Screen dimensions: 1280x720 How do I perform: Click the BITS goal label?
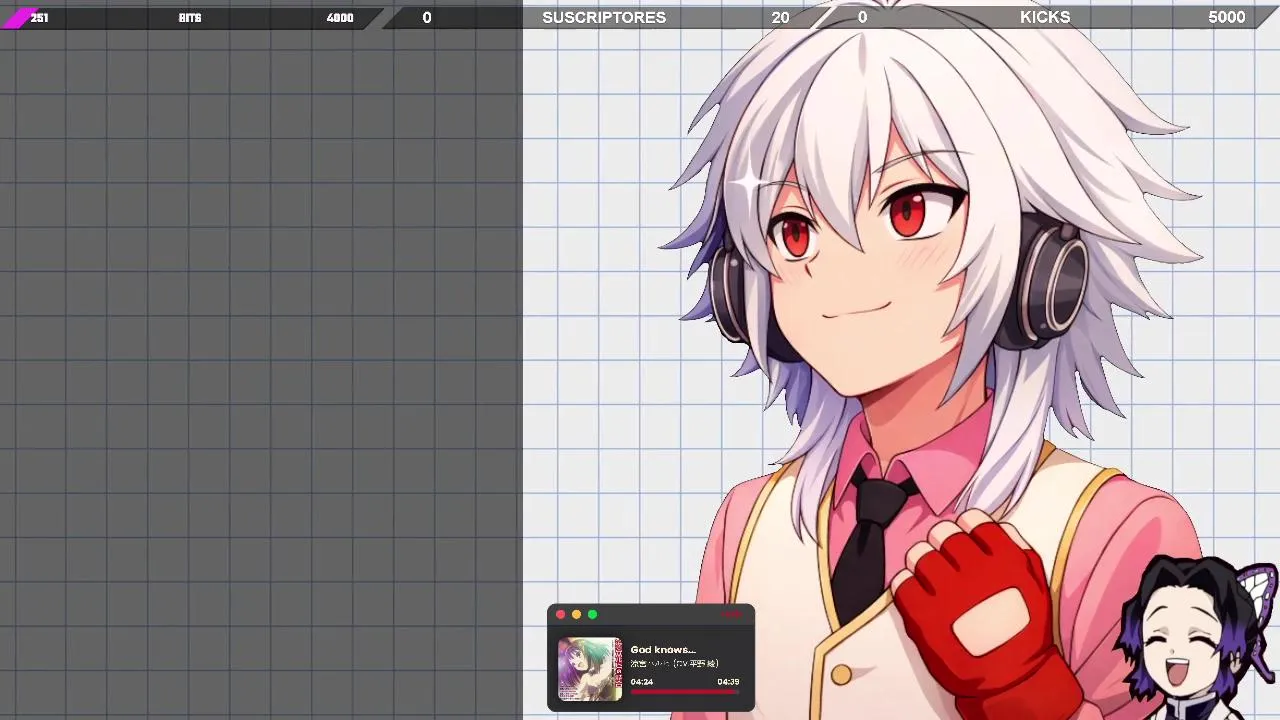pos(190,18)
